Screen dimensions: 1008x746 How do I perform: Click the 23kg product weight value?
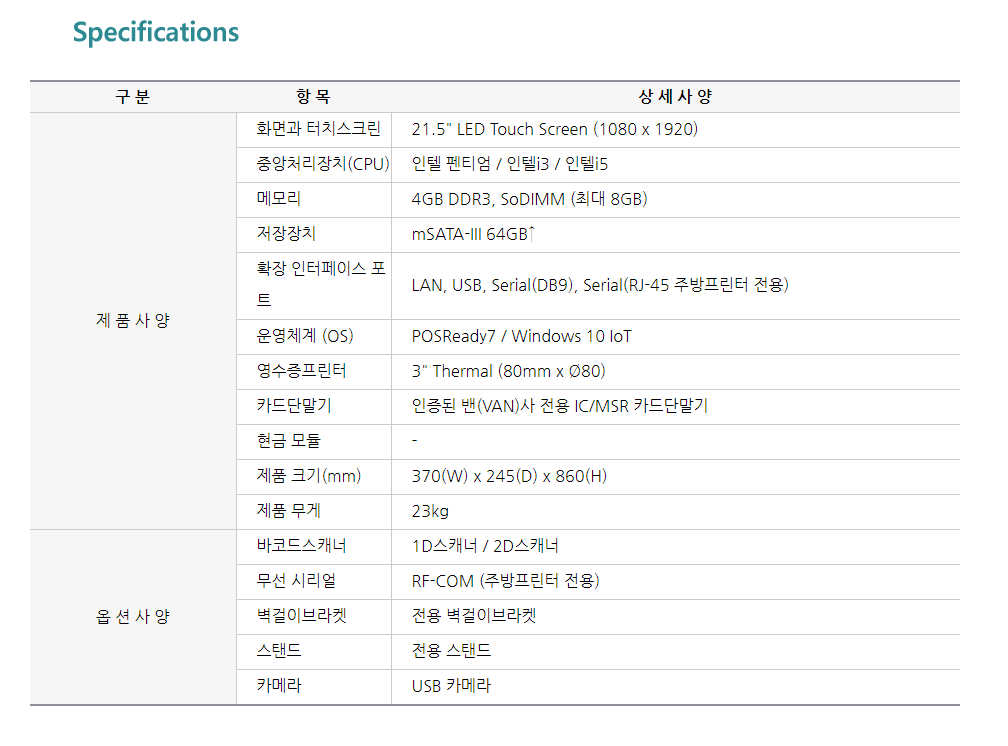coord(430,511)
